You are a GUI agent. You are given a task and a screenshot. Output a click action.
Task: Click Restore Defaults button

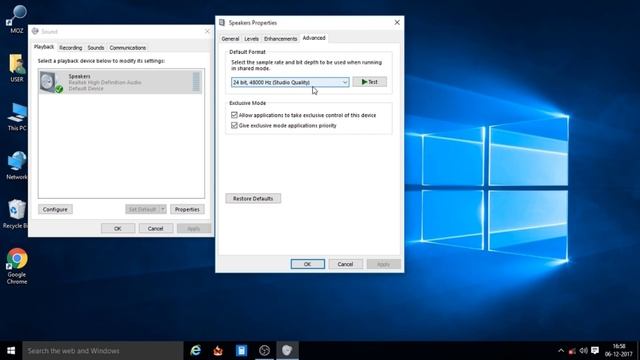click(253, 198)
